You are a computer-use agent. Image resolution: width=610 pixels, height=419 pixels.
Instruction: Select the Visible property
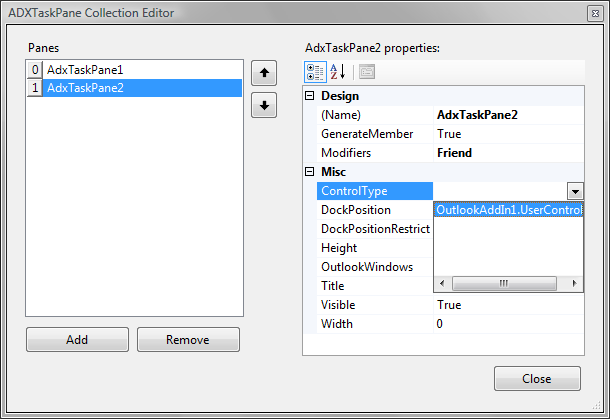[x=375, y=305]
